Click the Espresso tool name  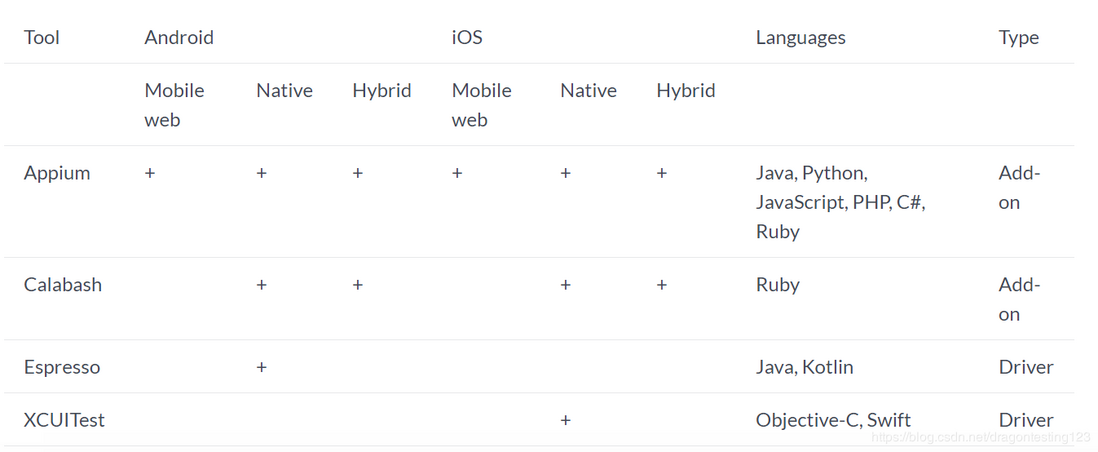[62, 367]
